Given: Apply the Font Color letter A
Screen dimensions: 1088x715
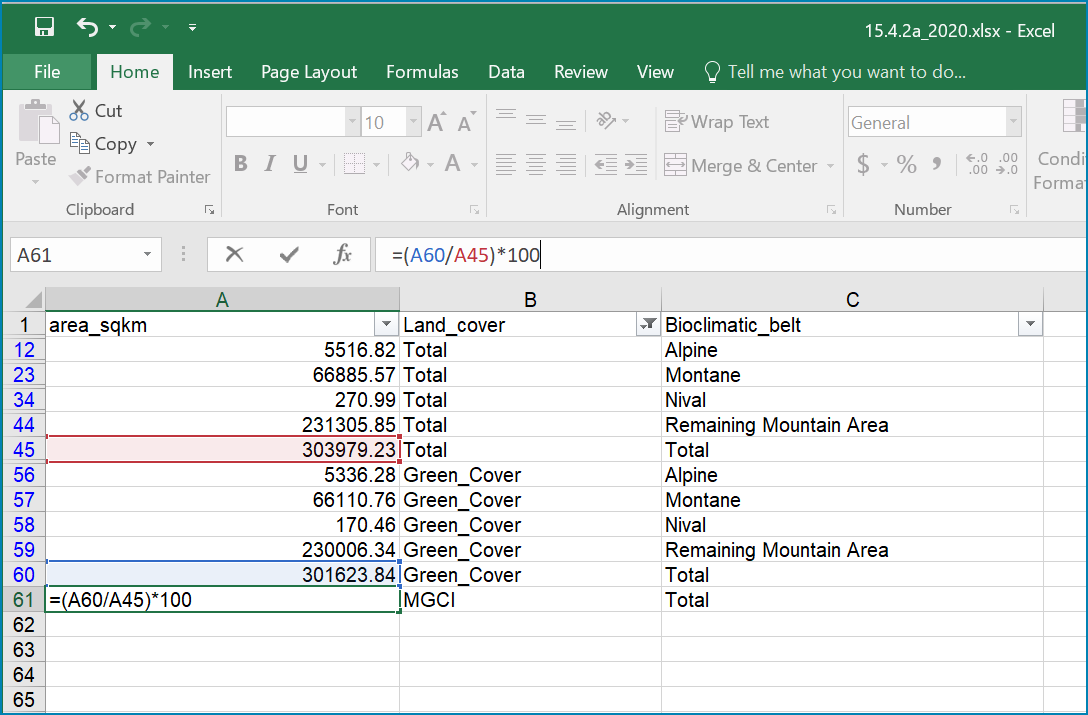Looking at the screenshot, I should tap(452, 164).
